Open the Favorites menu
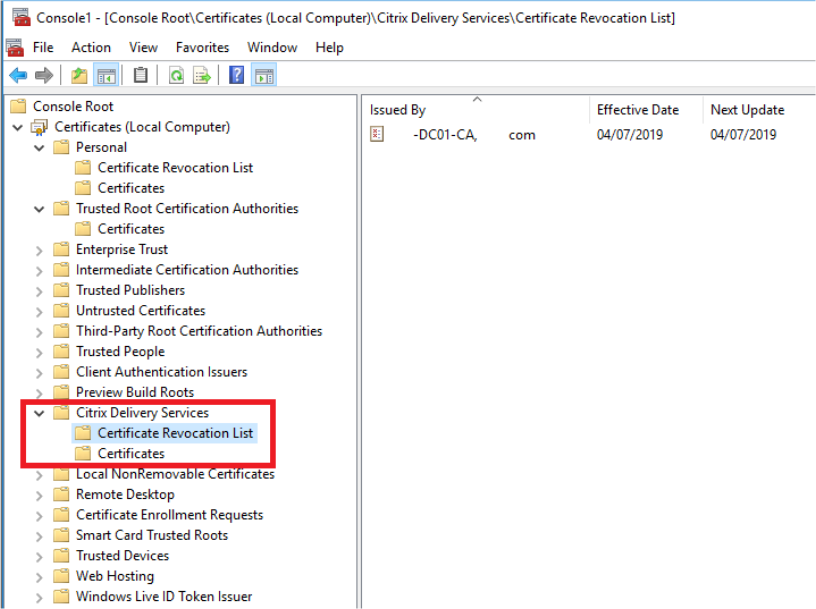Image resolution: width=816 pixels, height=609 pixels. click(x=202, y=47)
